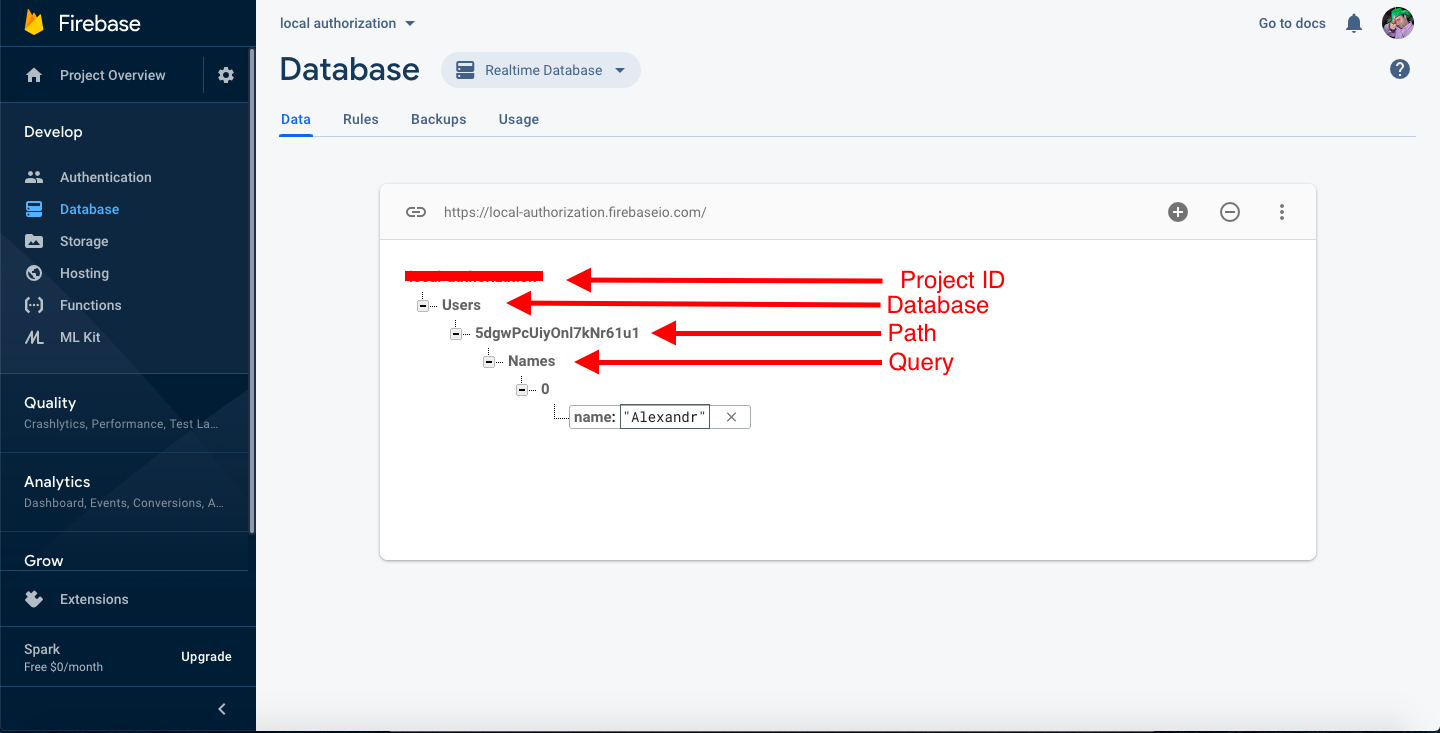This screenshot has height=733, width=1440.
Task: Collapse all with minus circle icon
Action: coord(1230,212)
